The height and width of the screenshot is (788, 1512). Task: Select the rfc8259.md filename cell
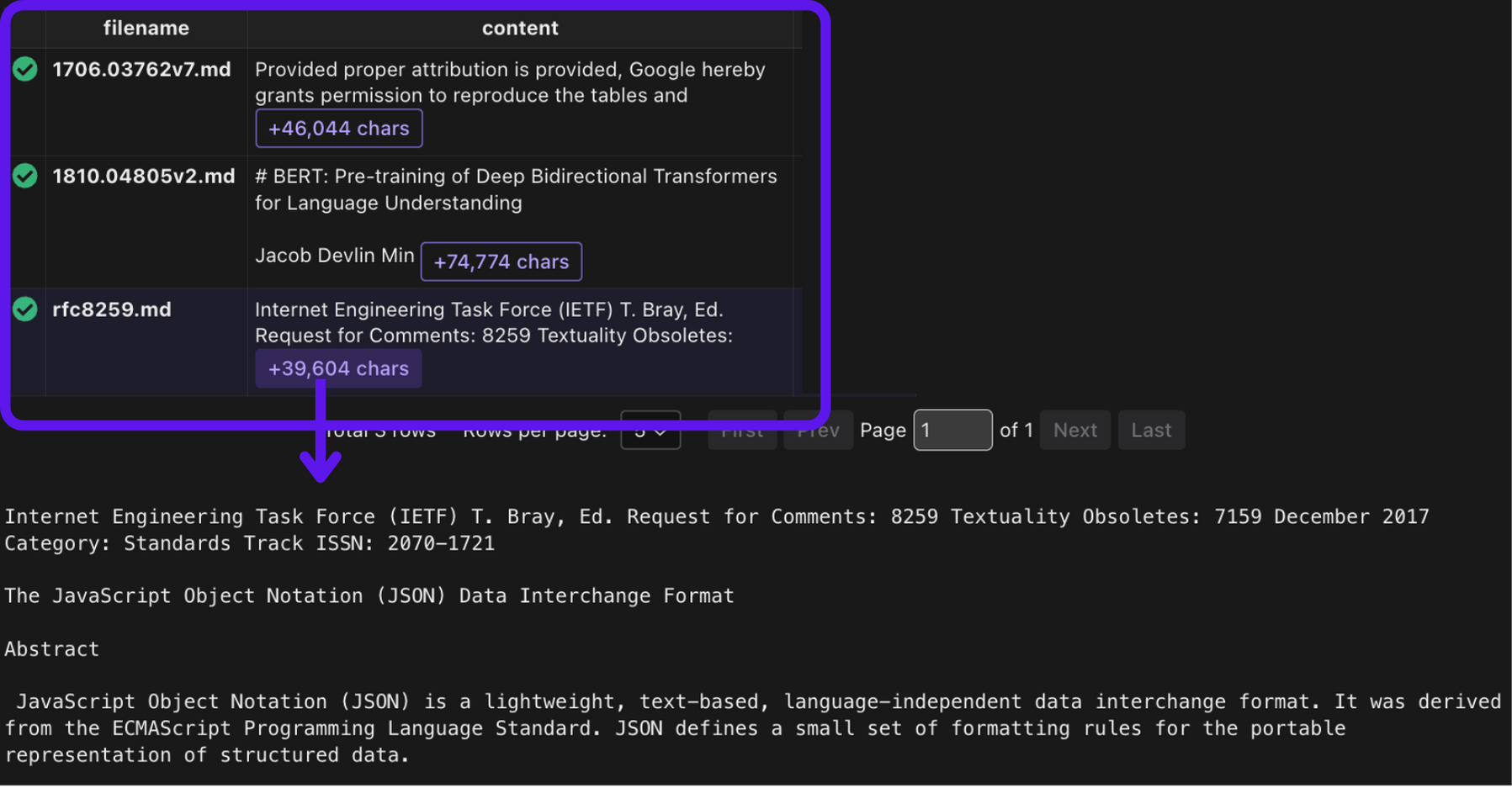tap(112, 309)
